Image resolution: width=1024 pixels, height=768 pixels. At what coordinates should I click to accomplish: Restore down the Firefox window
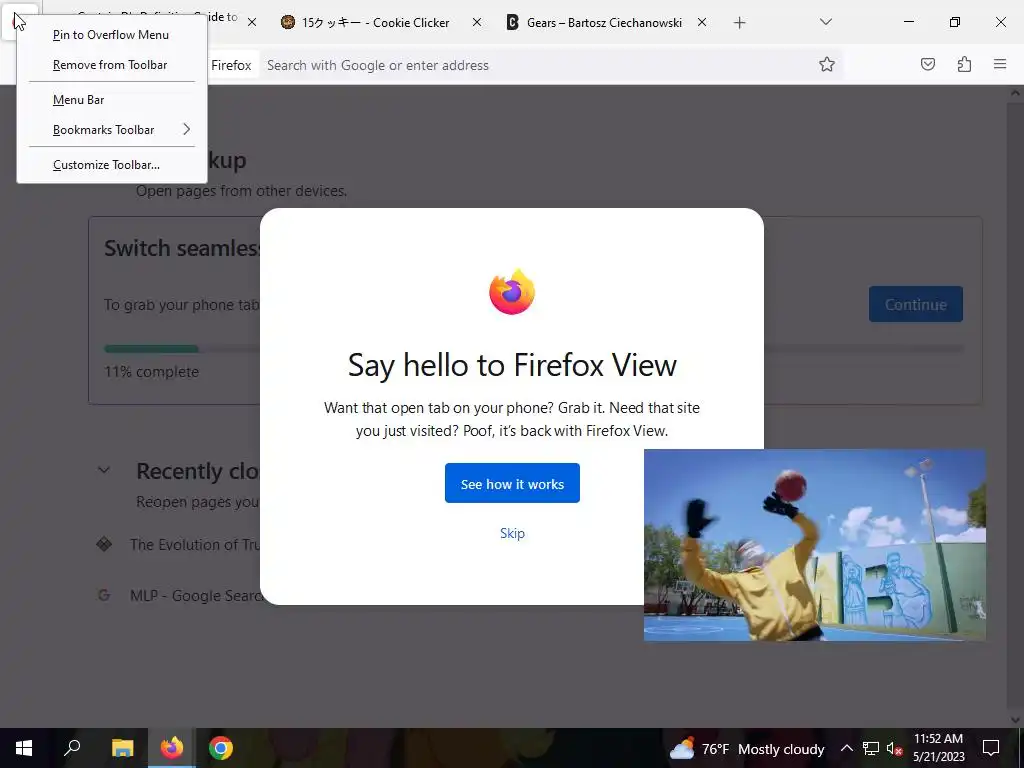955,22
